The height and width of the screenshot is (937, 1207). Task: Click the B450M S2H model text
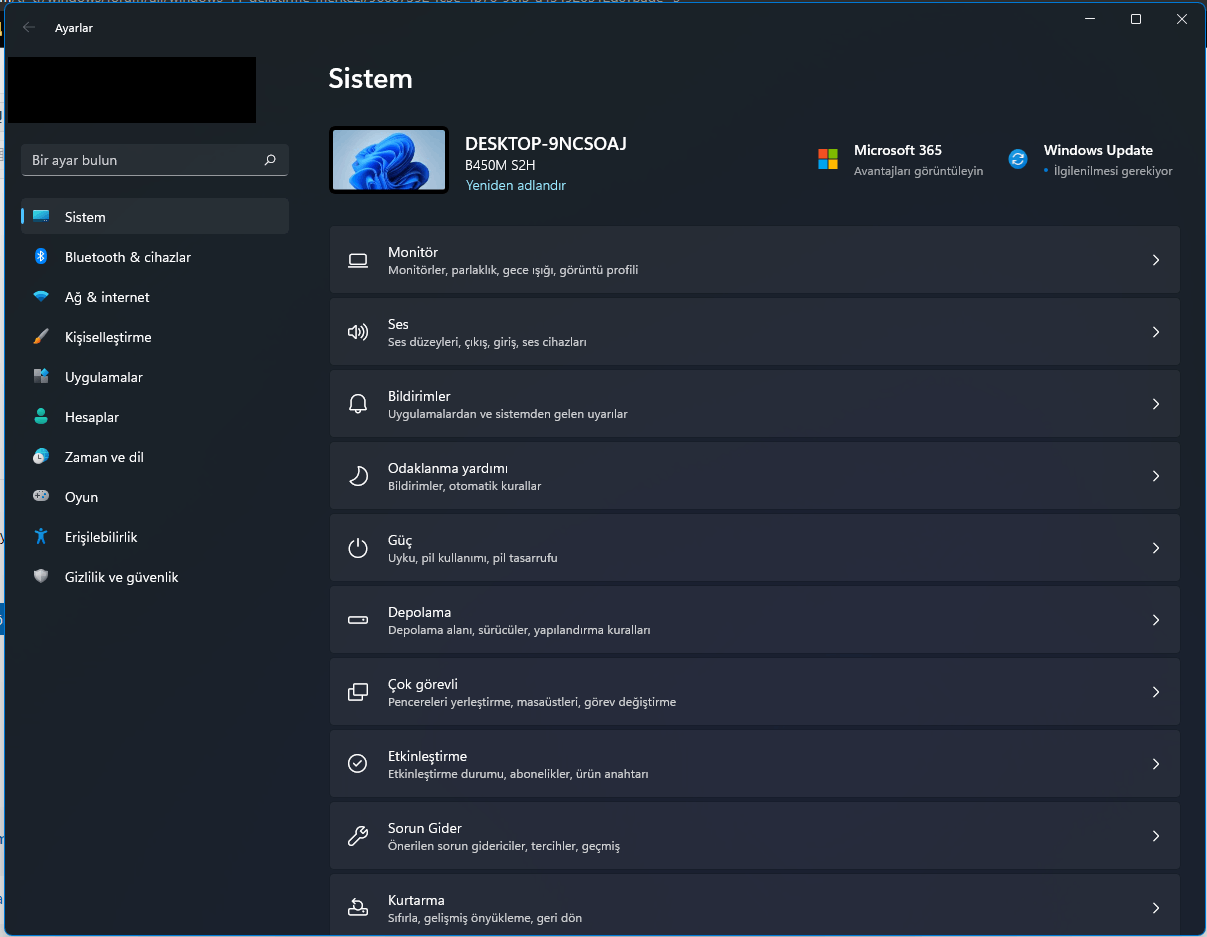coord(500,166)
